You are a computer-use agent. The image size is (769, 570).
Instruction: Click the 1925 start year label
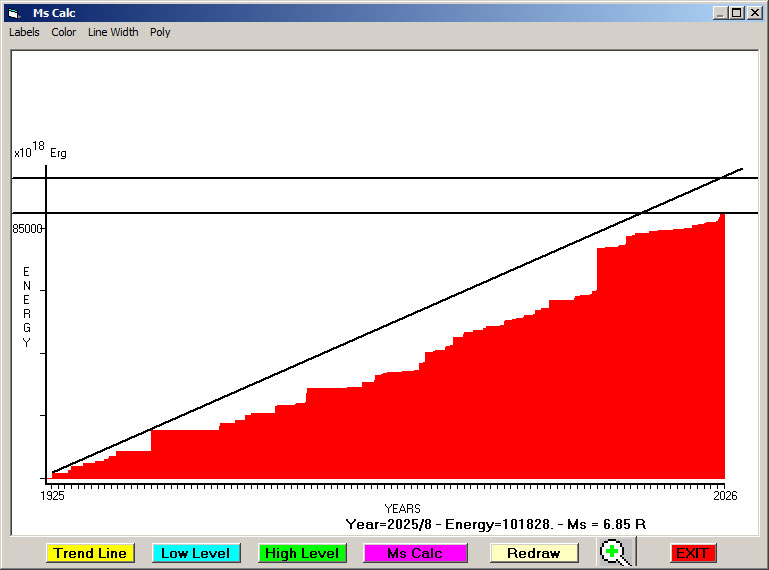pos(52,495)
